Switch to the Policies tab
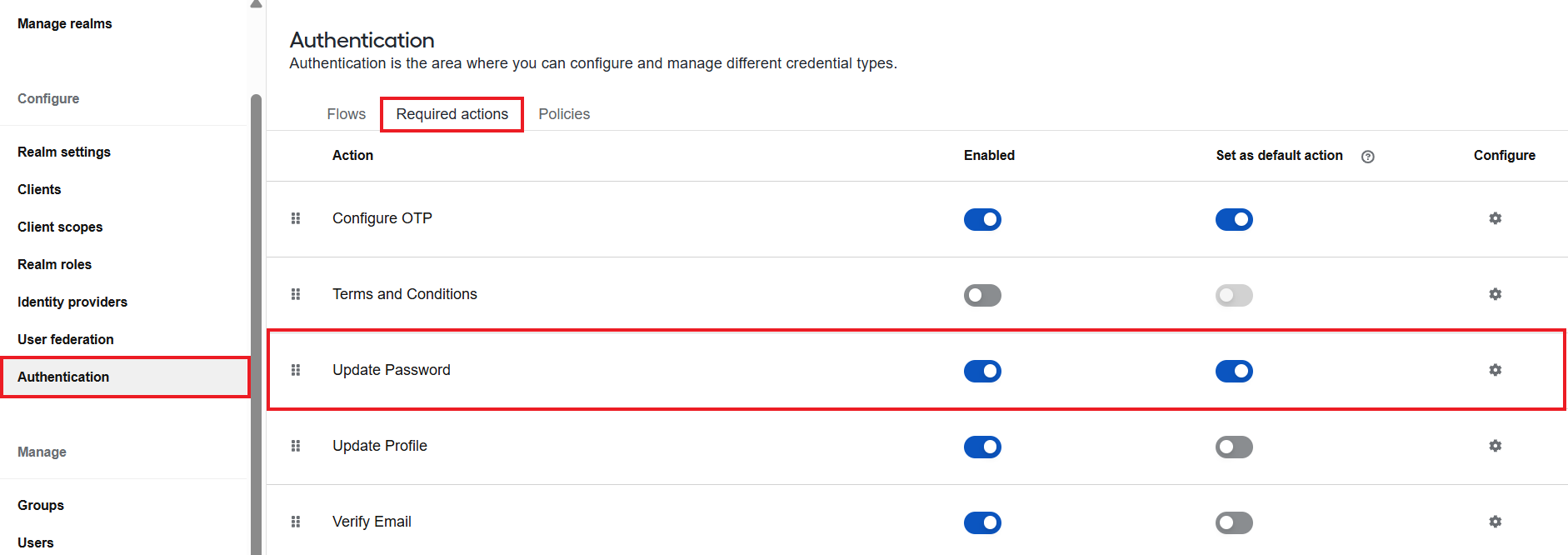 pyautogui.click(x=564, y=114)
